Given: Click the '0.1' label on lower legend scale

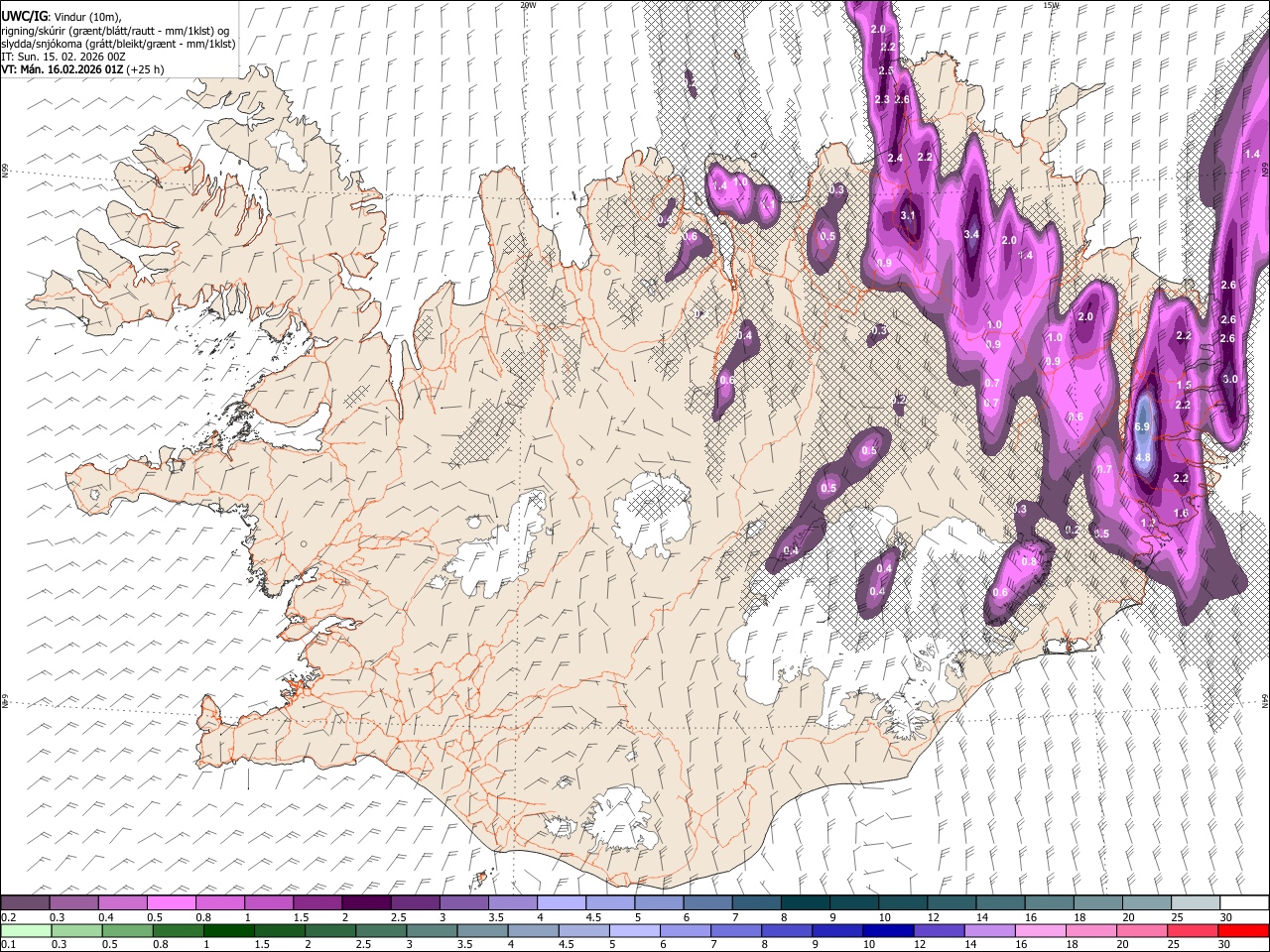Looking at the screenshot, I should coord(8,945).
